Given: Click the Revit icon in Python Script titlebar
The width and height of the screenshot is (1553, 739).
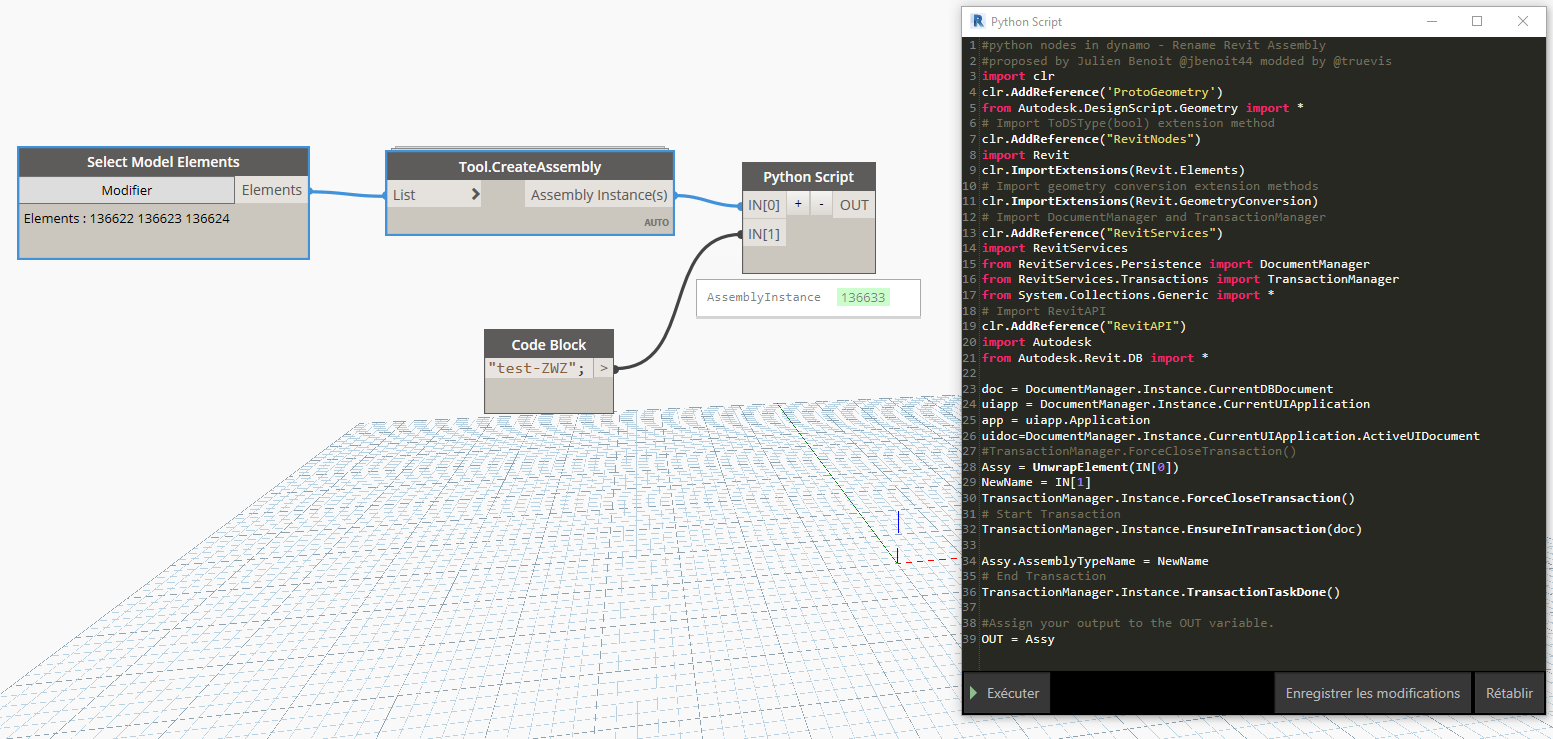Looking at the screenshot, I should (x=977, y=21).
